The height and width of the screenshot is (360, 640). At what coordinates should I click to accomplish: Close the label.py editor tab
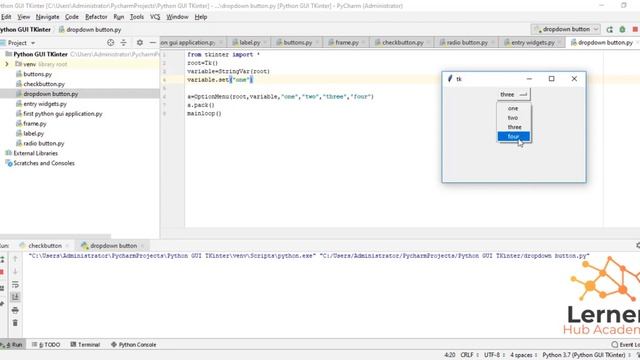(265, 42)
